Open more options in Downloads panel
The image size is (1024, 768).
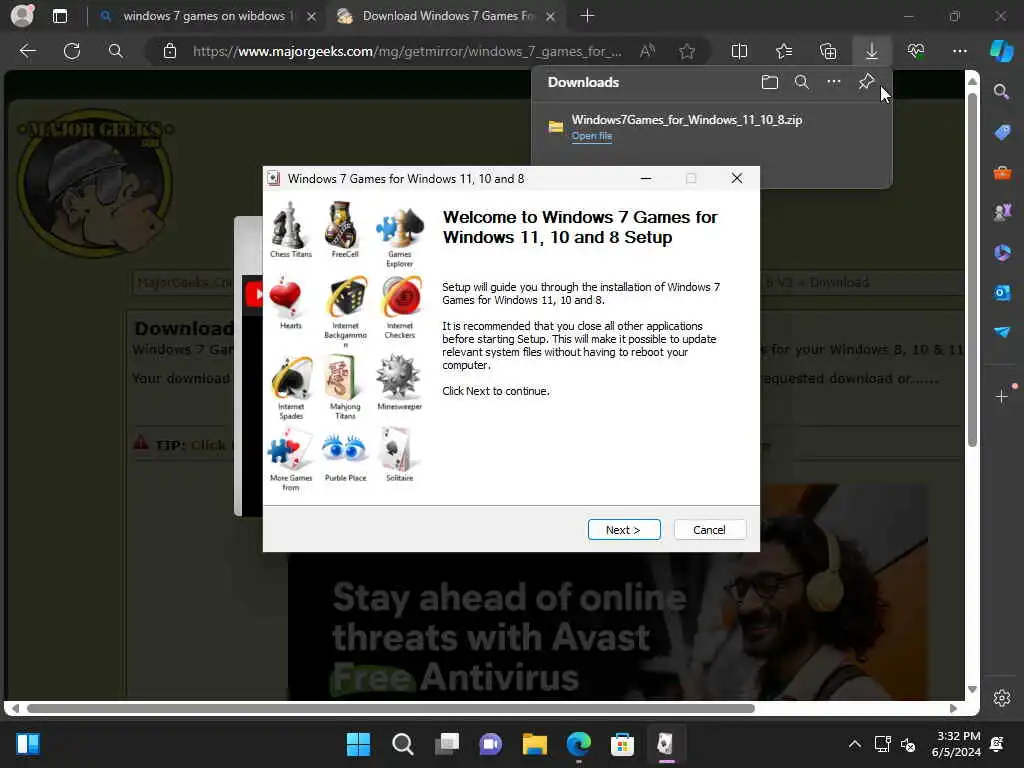point(834,82)
